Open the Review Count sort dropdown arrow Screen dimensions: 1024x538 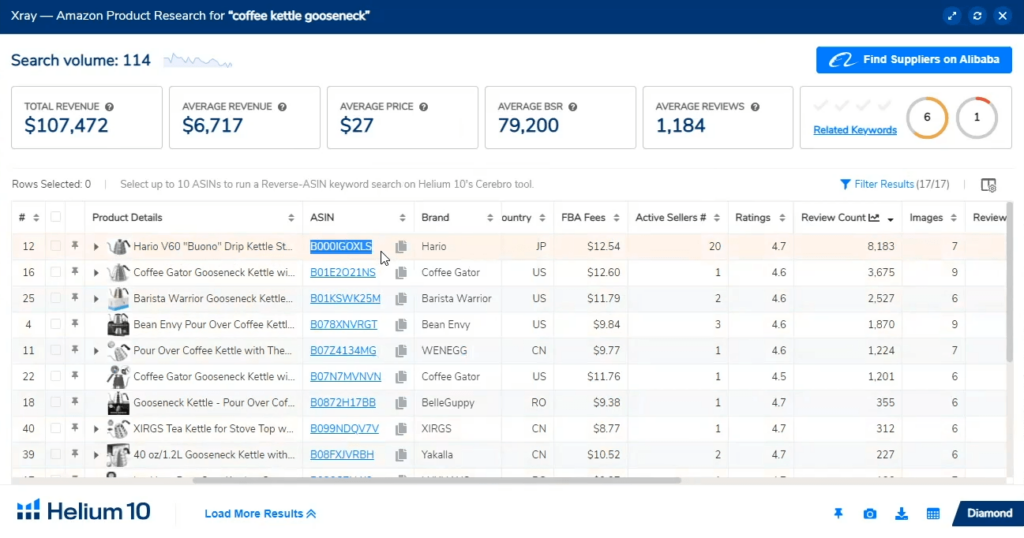pyautogui.click(x=891, y=219)
